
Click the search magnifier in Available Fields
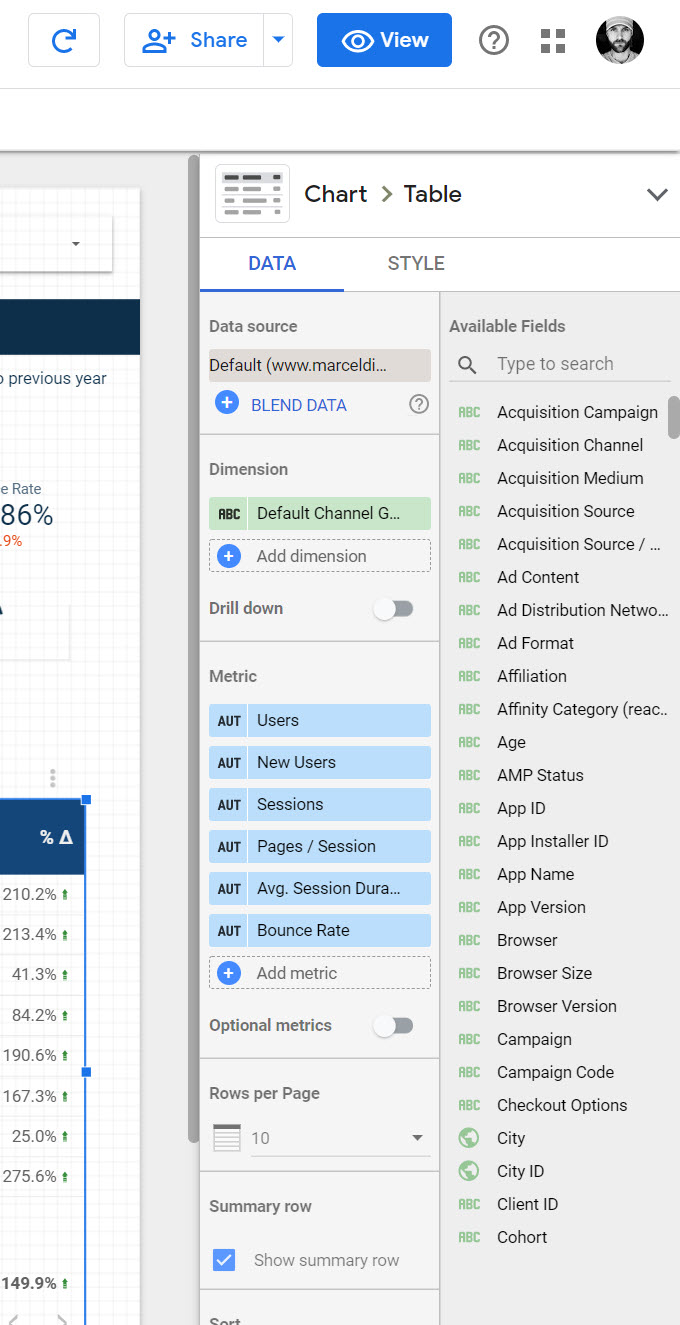pyautogui.click(x=467, y=364)
